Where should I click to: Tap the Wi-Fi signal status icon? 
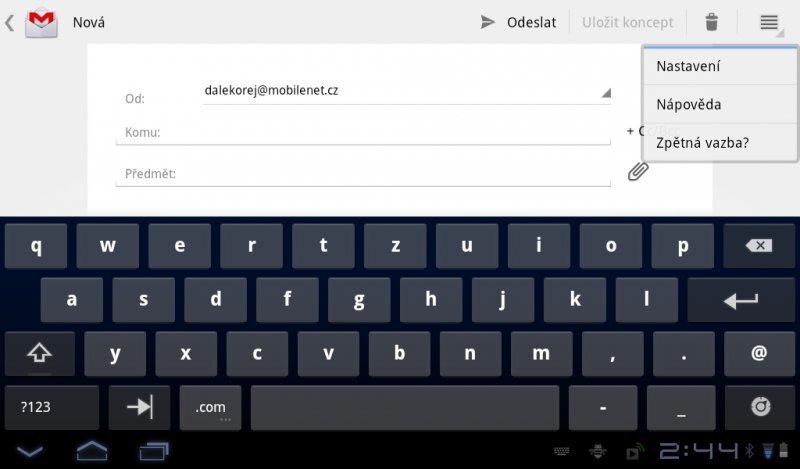[767, 451]
